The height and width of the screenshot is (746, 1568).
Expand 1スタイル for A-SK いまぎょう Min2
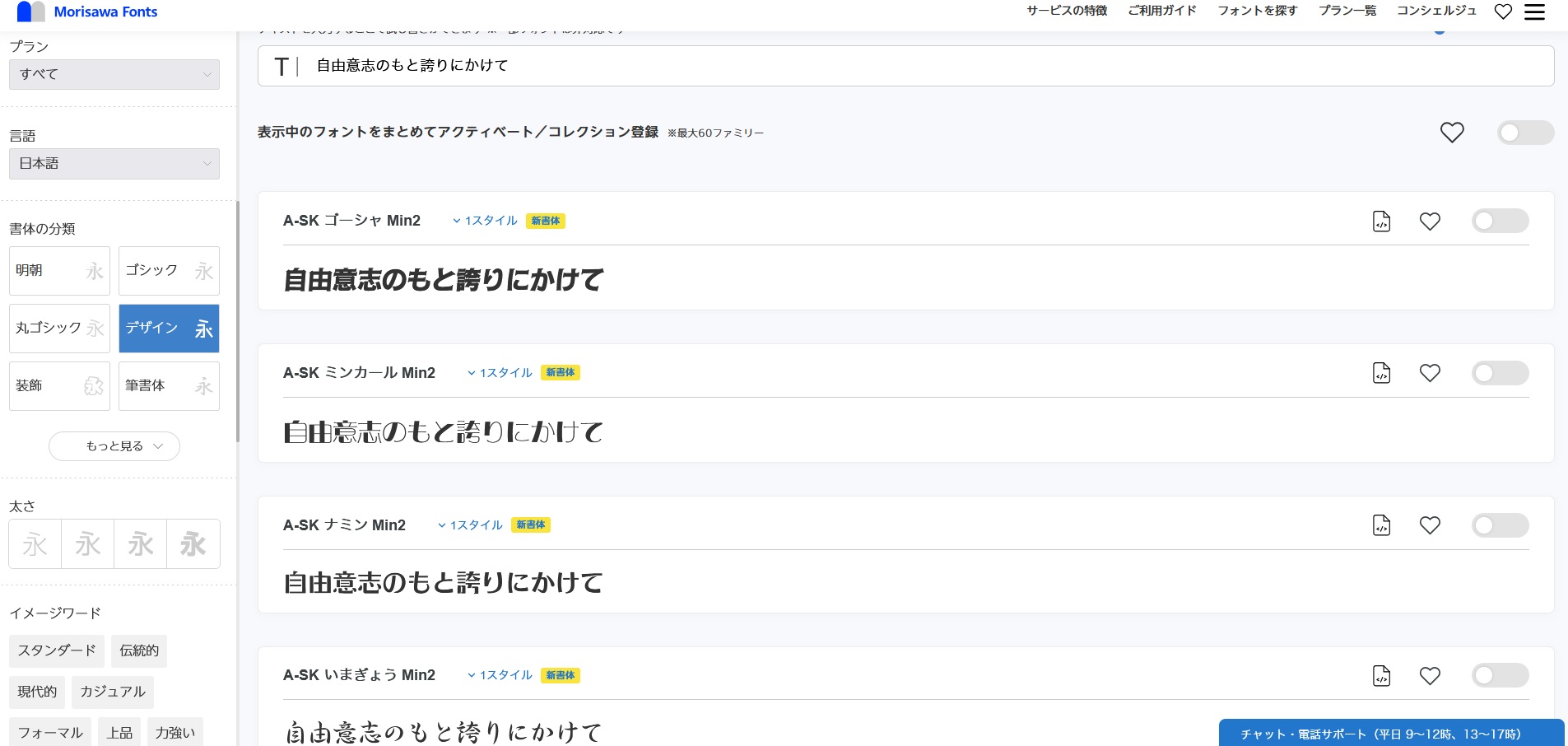click(x=500, y=675)
